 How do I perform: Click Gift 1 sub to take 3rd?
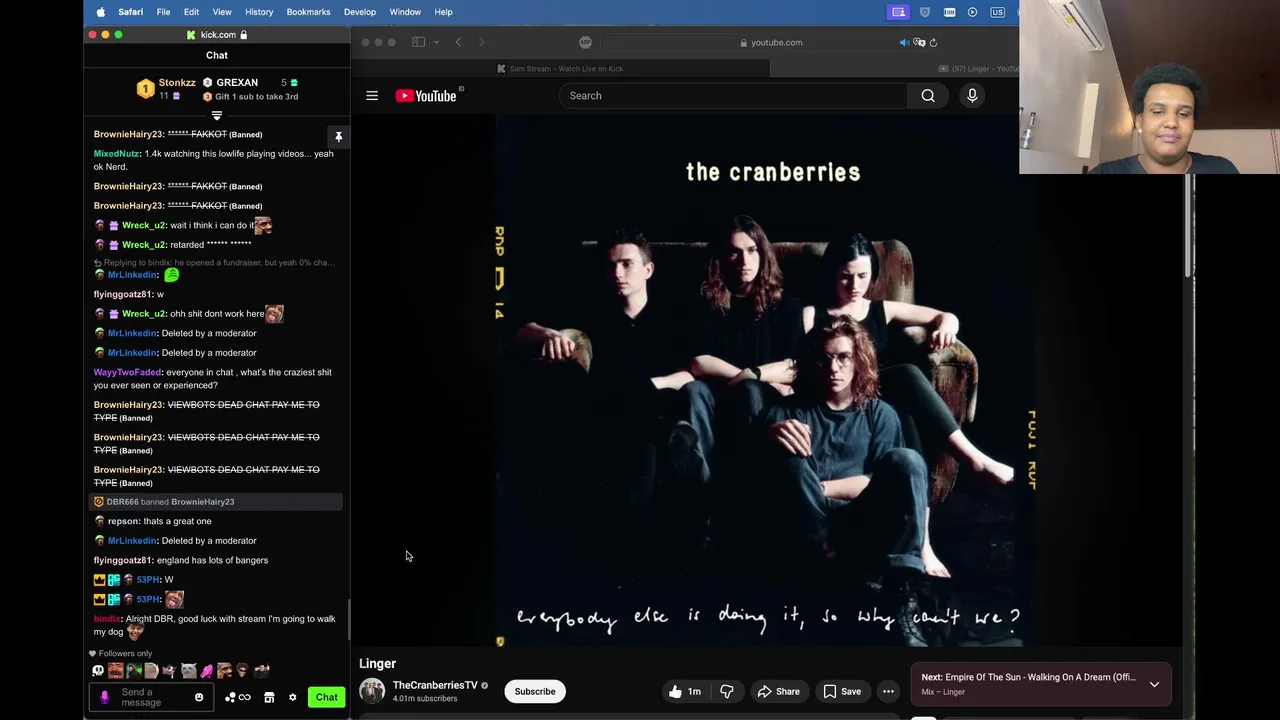[x=256, y=97]
